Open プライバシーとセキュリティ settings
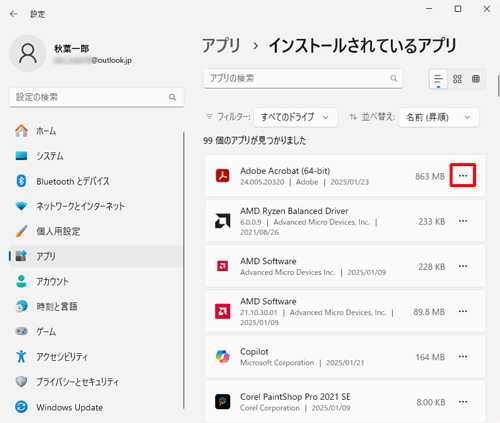500x423 pixels. [x=96, y=382]
